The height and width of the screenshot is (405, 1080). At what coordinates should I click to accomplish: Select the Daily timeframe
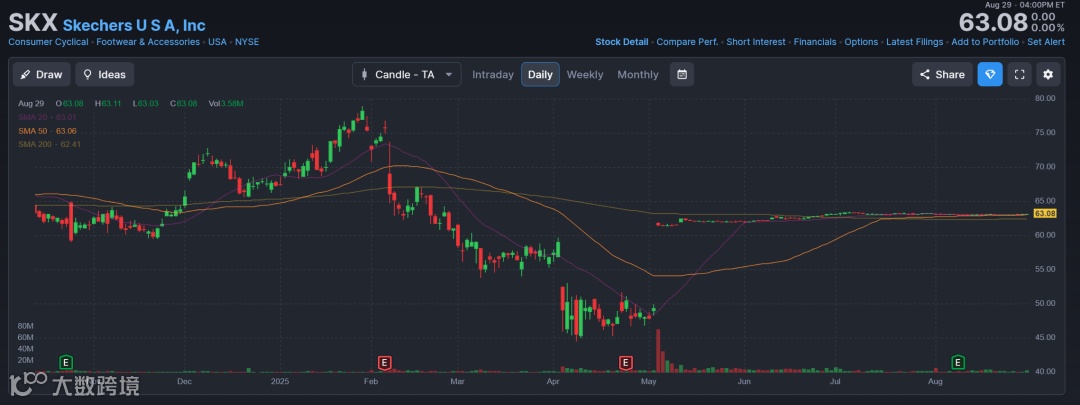tap(540, 74)
